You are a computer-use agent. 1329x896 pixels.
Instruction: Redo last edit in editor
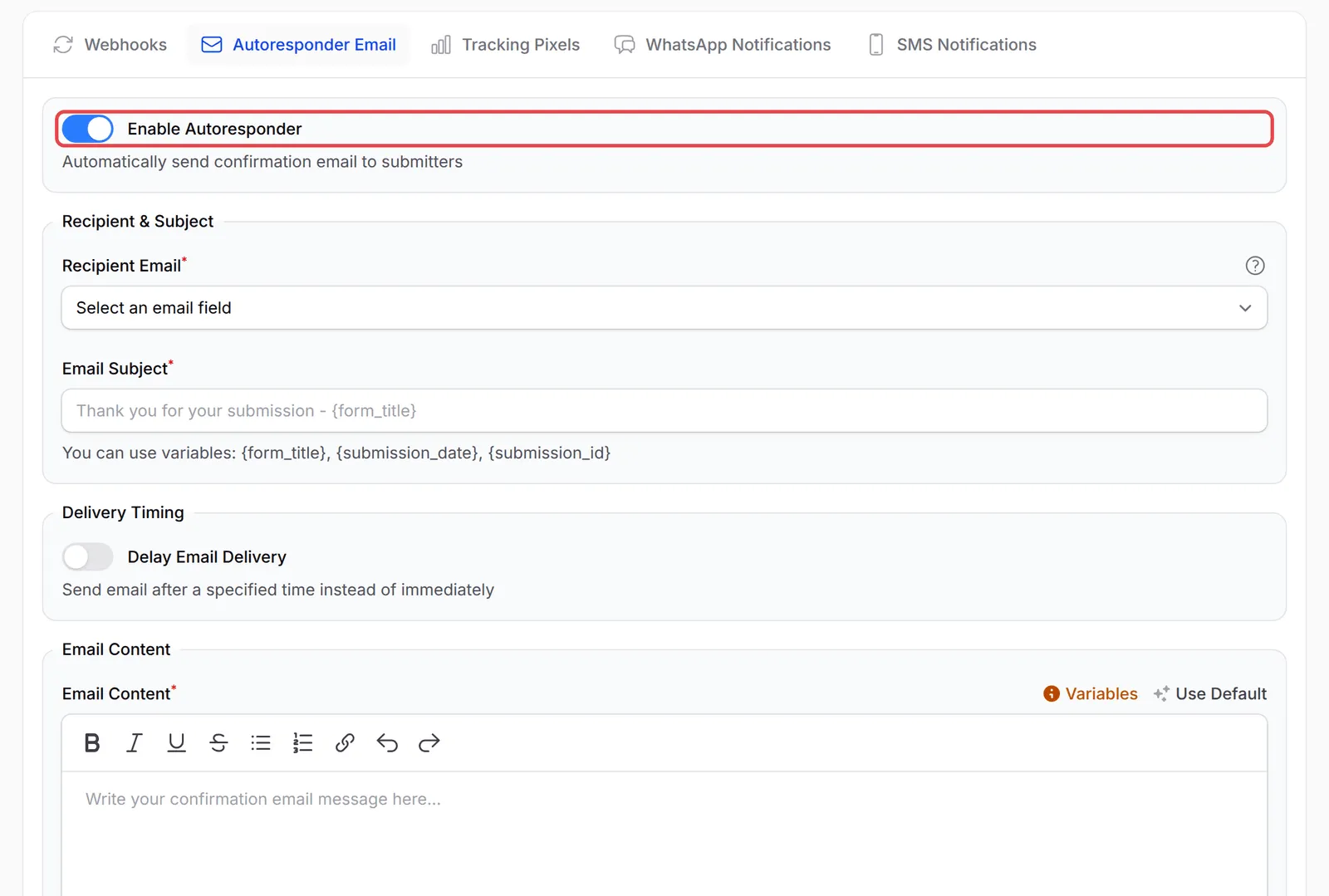(x=429, y=743)
